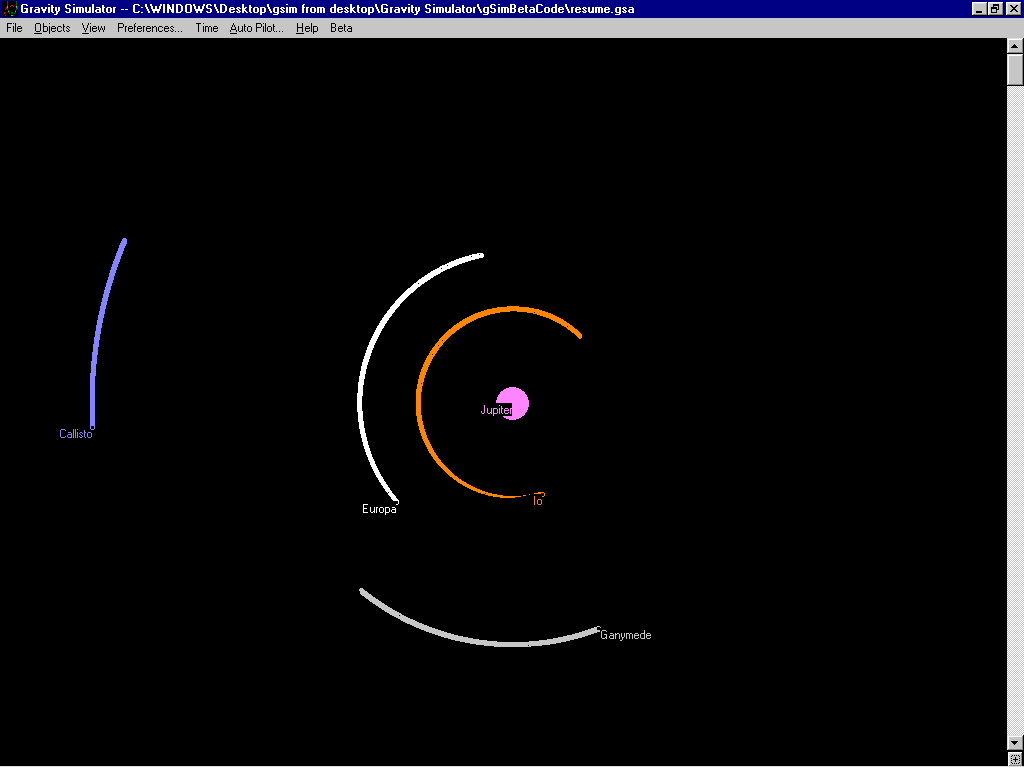Click the Io label
The image size is (1024, 768).
click(x=538, y=501)
